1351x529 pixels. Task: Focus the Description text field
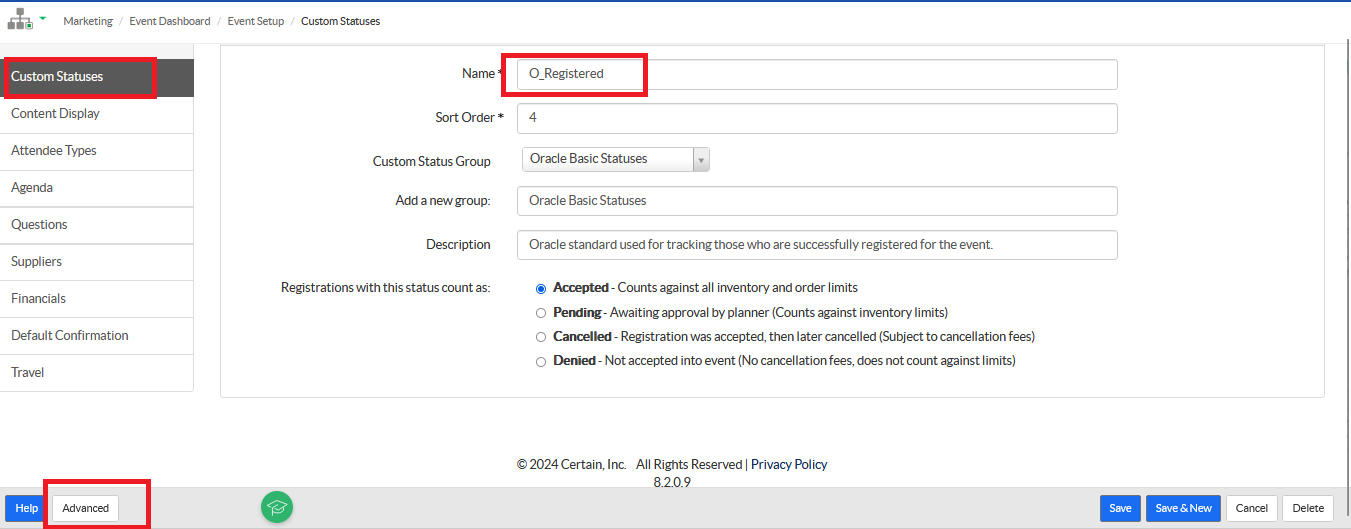[816, 245]
